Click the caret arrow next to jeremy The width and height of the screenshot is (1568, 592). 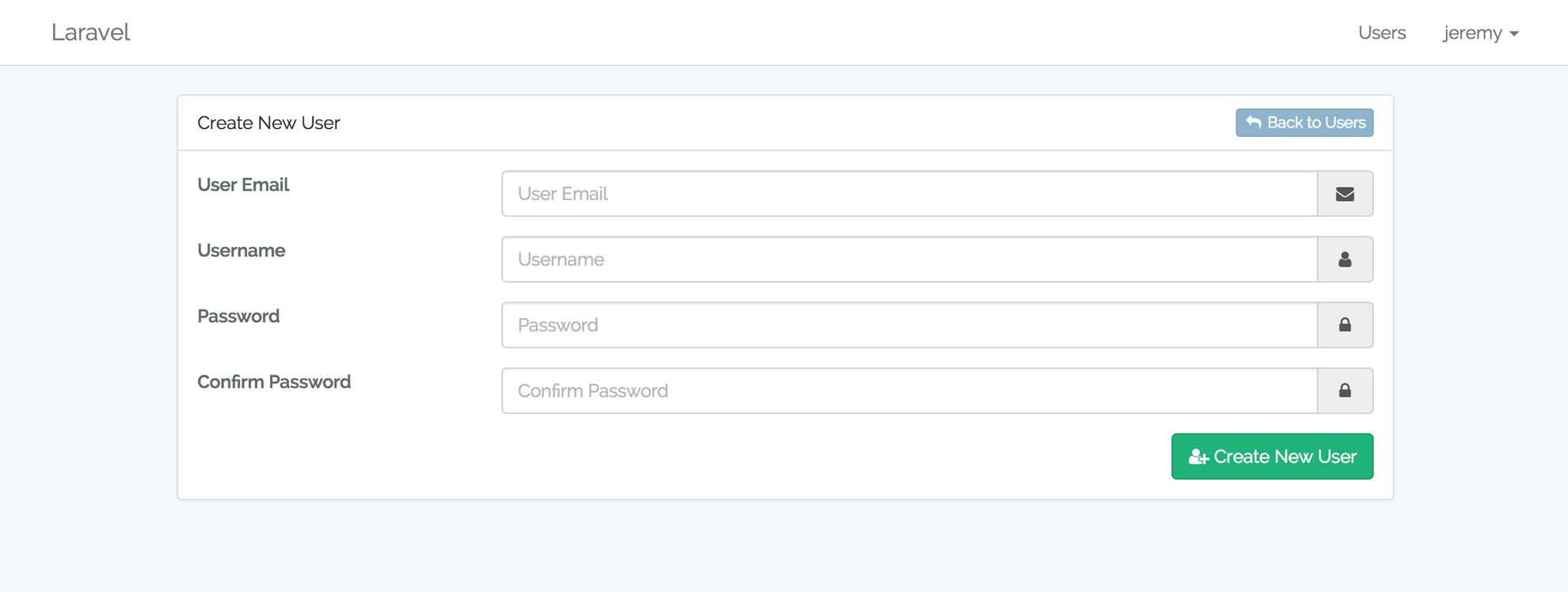point(1514,34)
